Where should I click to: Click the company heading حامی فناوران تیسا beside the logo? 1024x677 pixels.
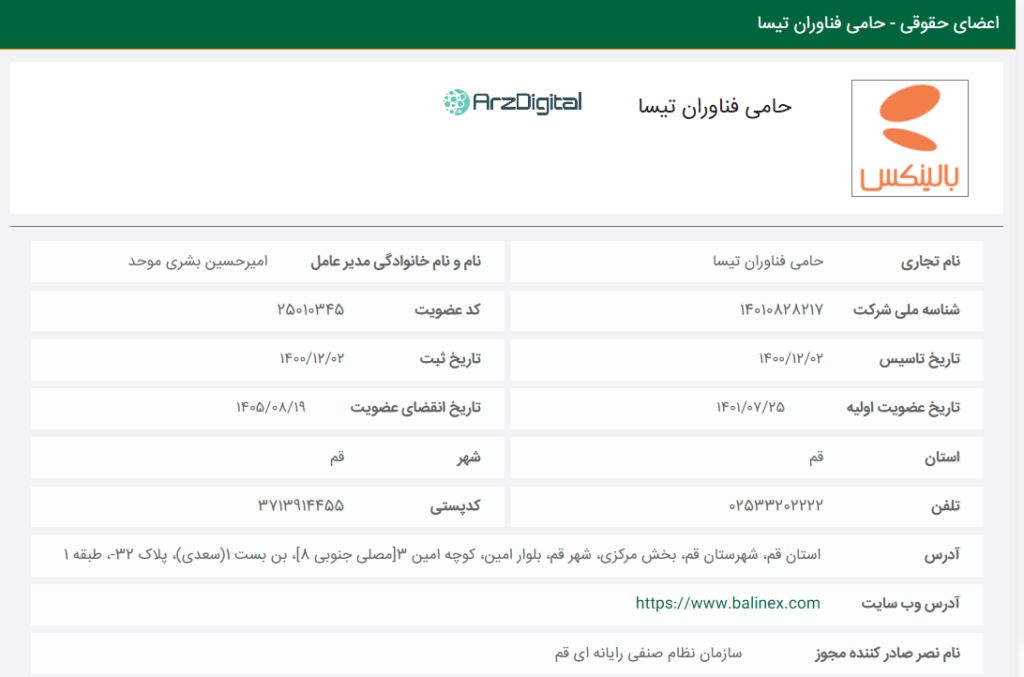(x=715, y=106)
